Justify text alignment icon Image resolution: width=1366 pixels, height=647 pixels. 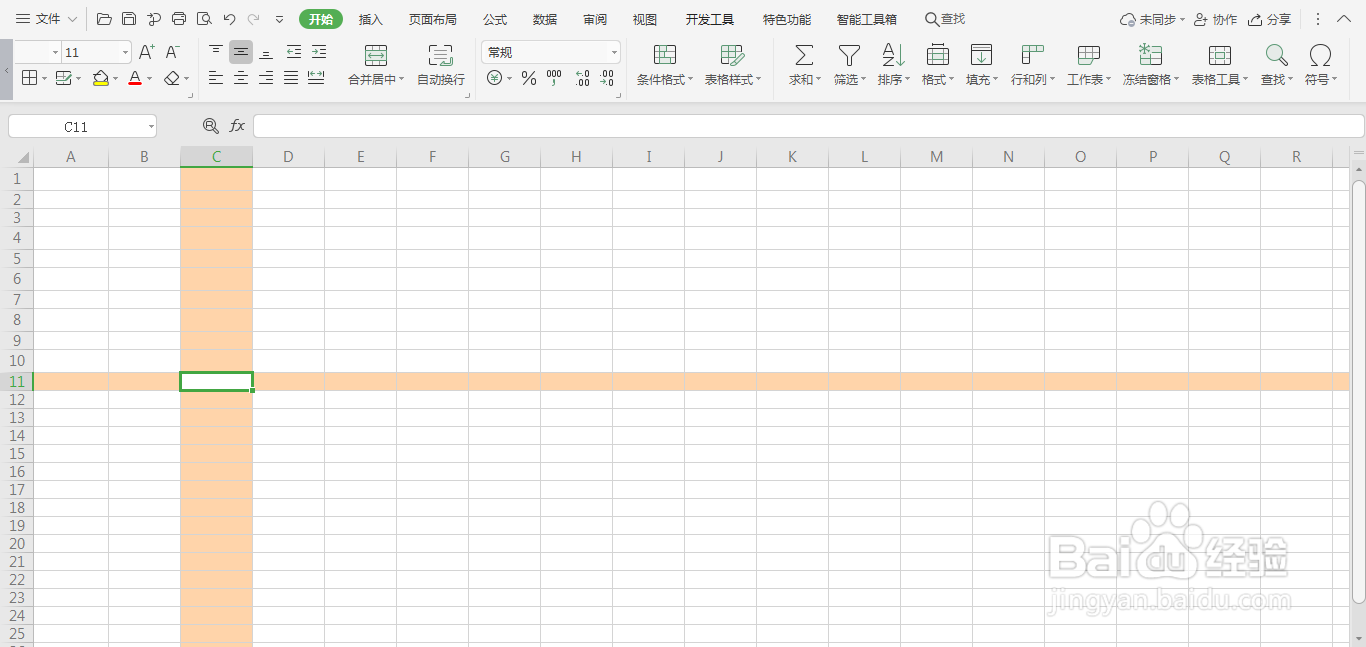coord(291,78)
